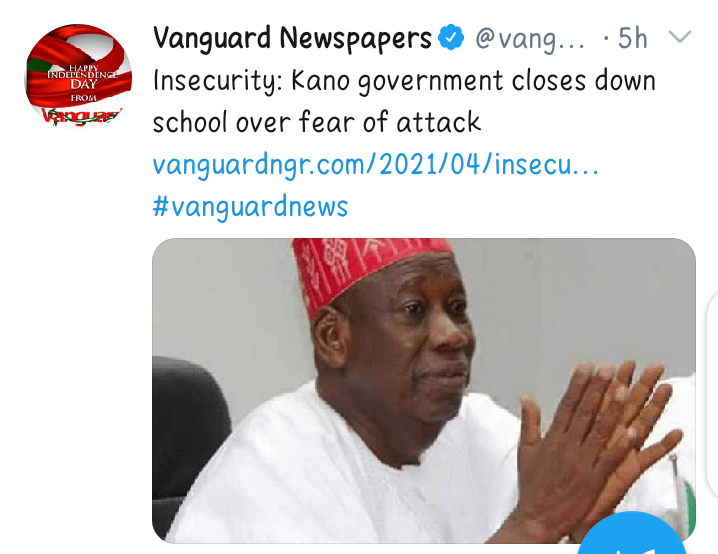The image size is (718, 554).
Task: Click the 'school over fear of attack' line
Action: click(x=317, y=122)
